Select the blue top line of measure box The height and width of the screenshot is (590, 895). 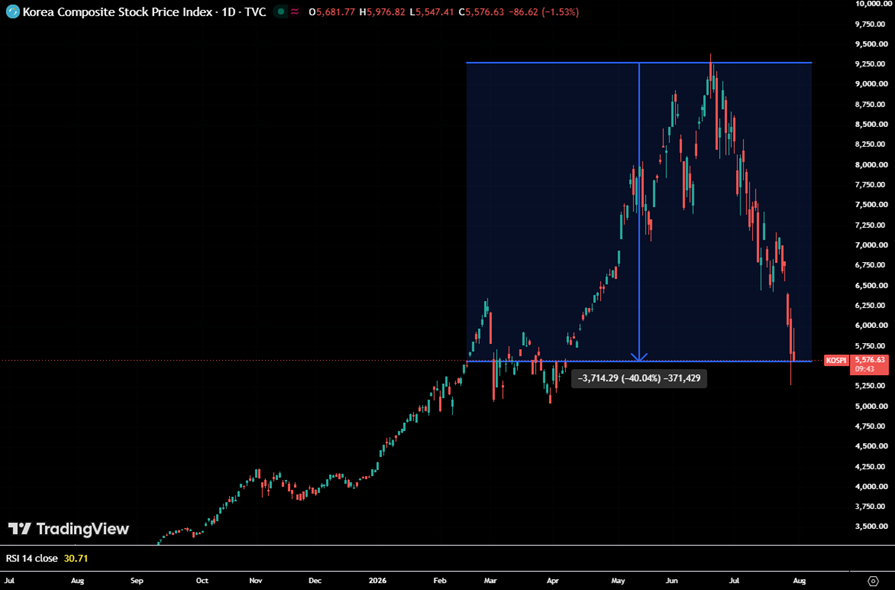point(639,62)
